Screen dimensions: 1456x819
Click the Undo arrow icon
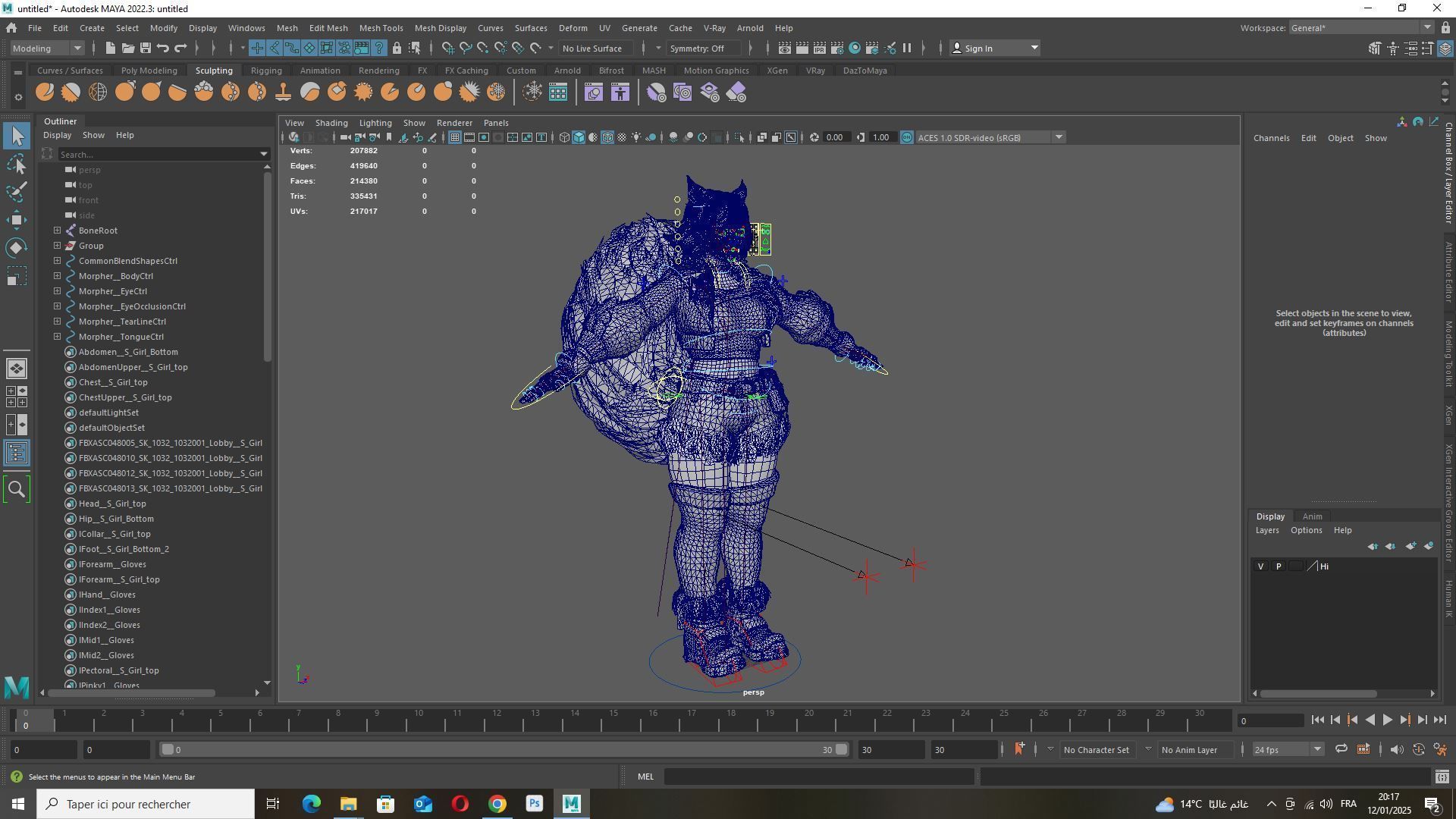tap(163, 48)
